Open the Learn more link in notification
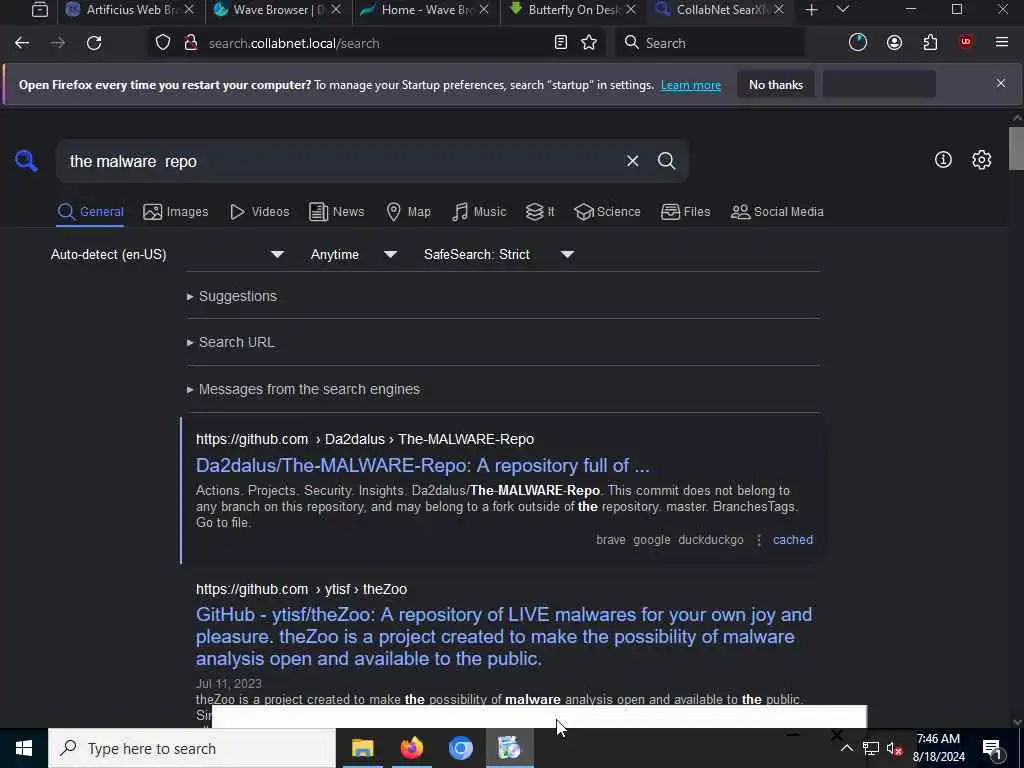Viewport: 1024px width, 768px height. [690, 85]
